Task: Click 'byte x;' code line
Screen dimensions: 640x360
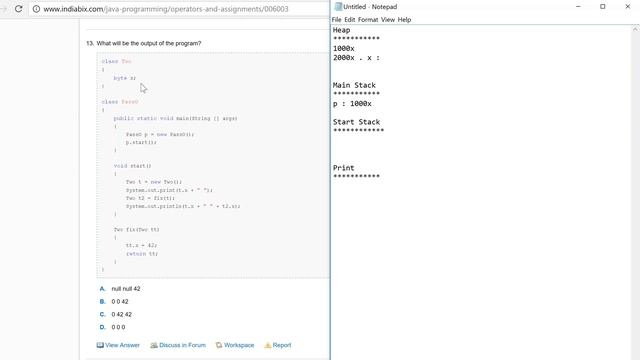Action: (x=124, y=78)
